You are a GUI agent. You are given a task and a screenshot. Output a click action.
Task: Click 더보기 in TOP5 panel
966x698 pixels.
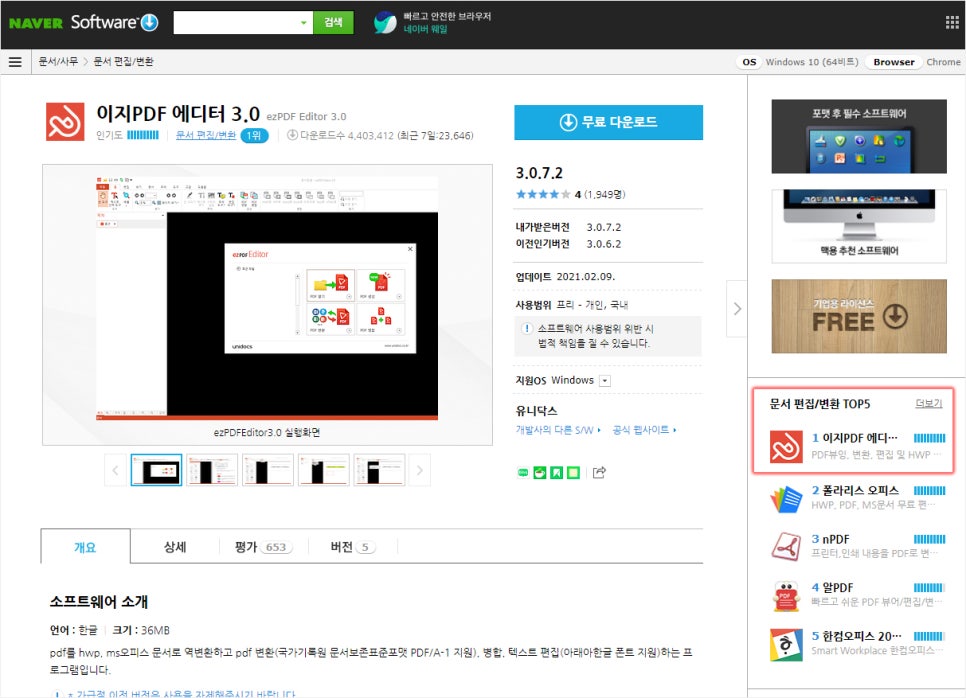pyautogui.click(x=928, y=404)
